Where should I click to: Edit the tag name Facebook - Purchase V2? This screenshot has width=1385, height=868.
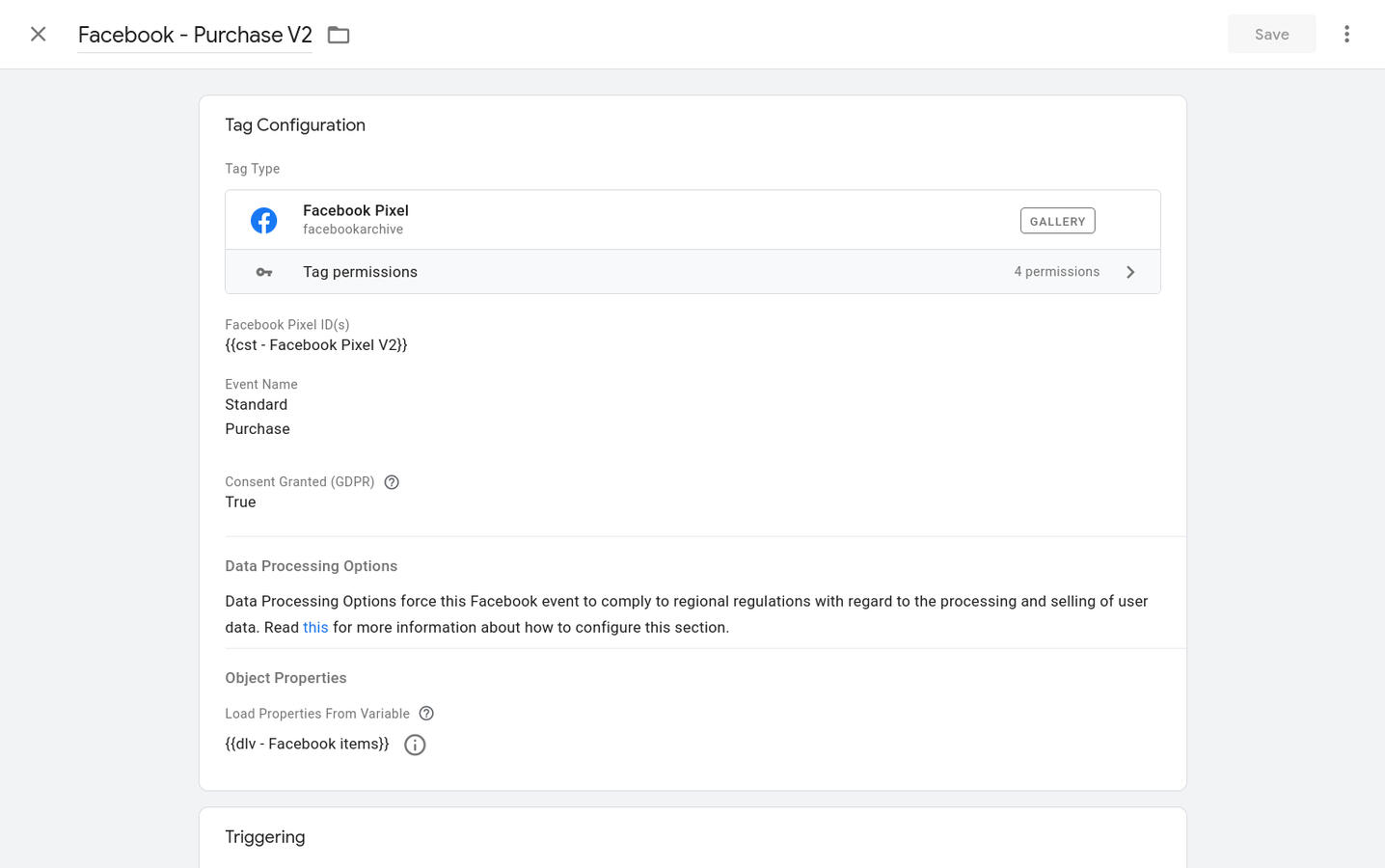click(195, 35)
